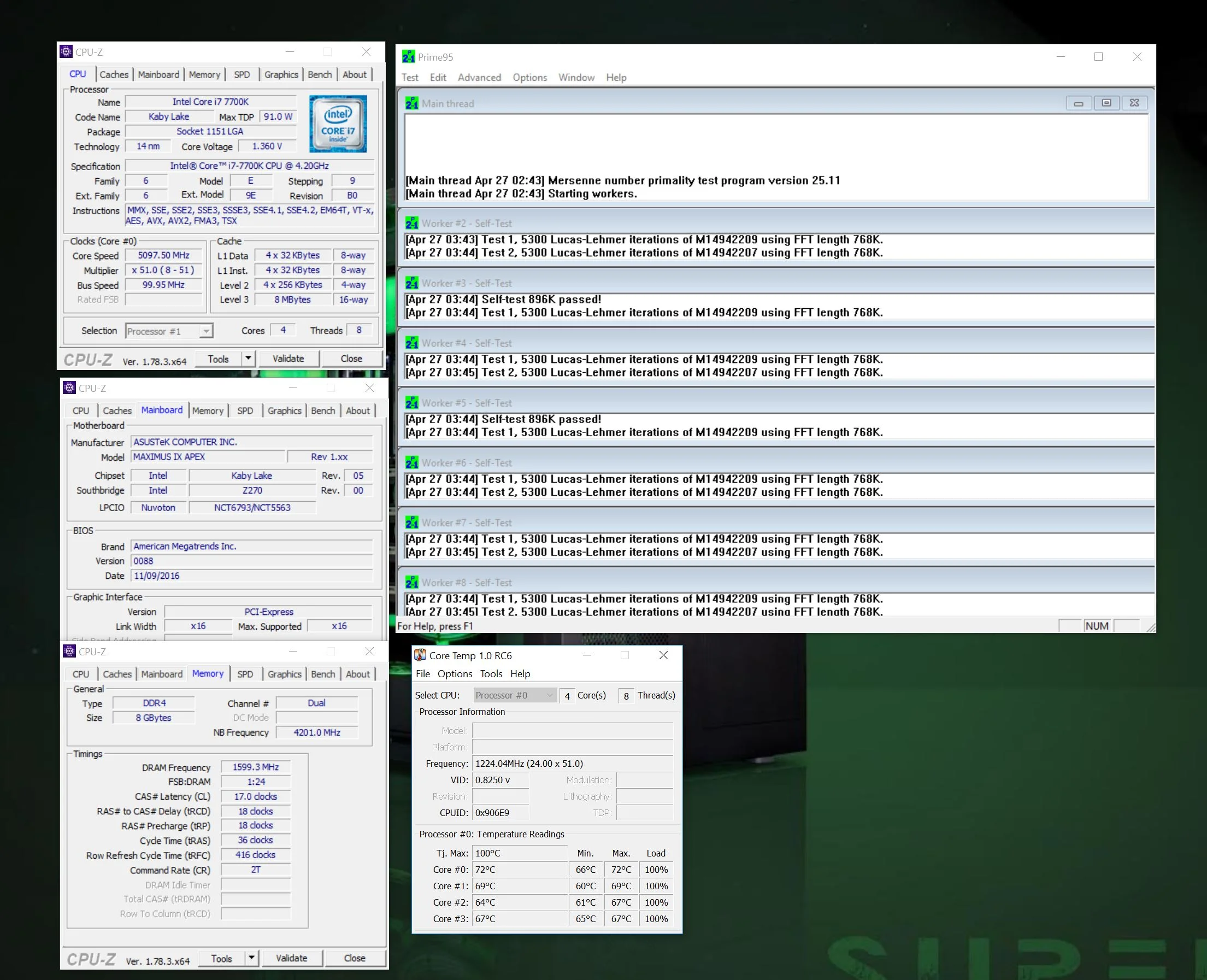The height and width of the screenshot is (980, 1207).
Task: Open Core Temp File menu
Action: click(423, 673)
